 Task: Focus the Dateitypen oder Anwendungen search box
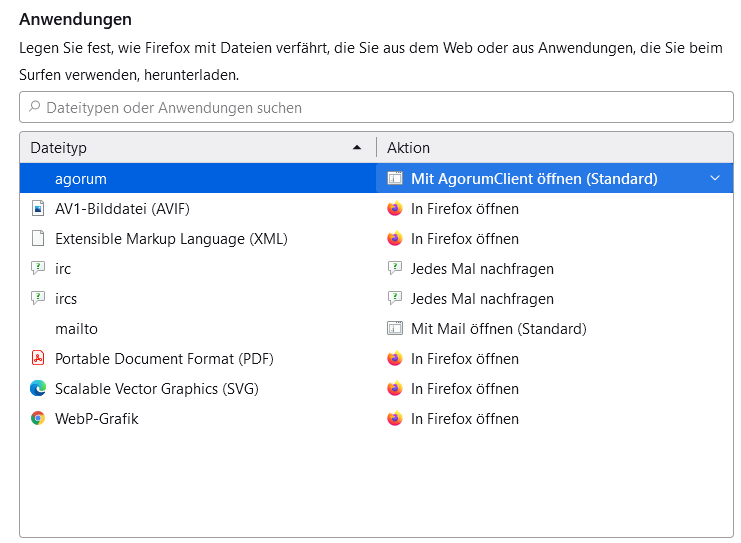tap(376, 107)
